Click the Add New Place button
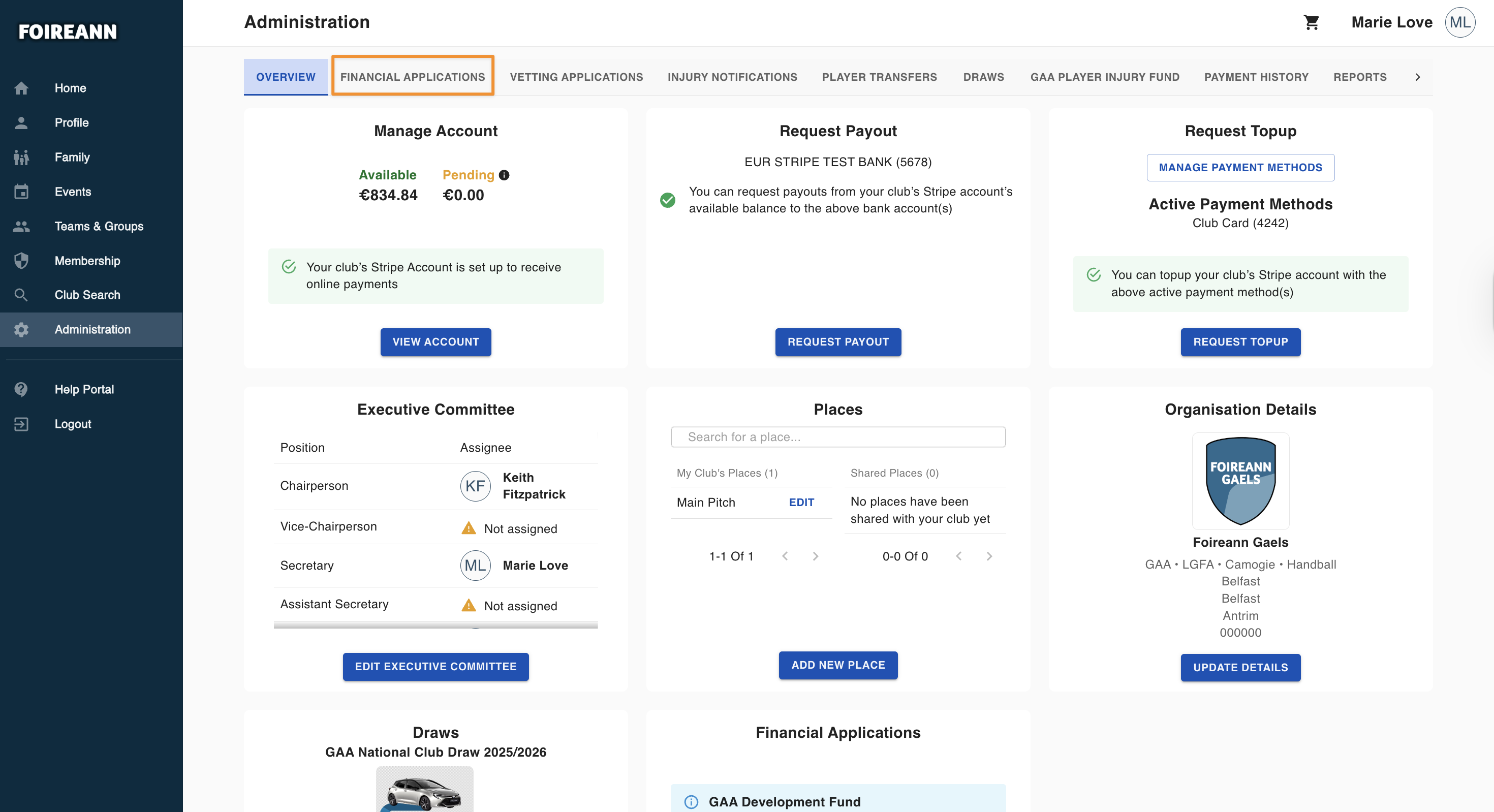1494x812 pixels. (837, 665)
